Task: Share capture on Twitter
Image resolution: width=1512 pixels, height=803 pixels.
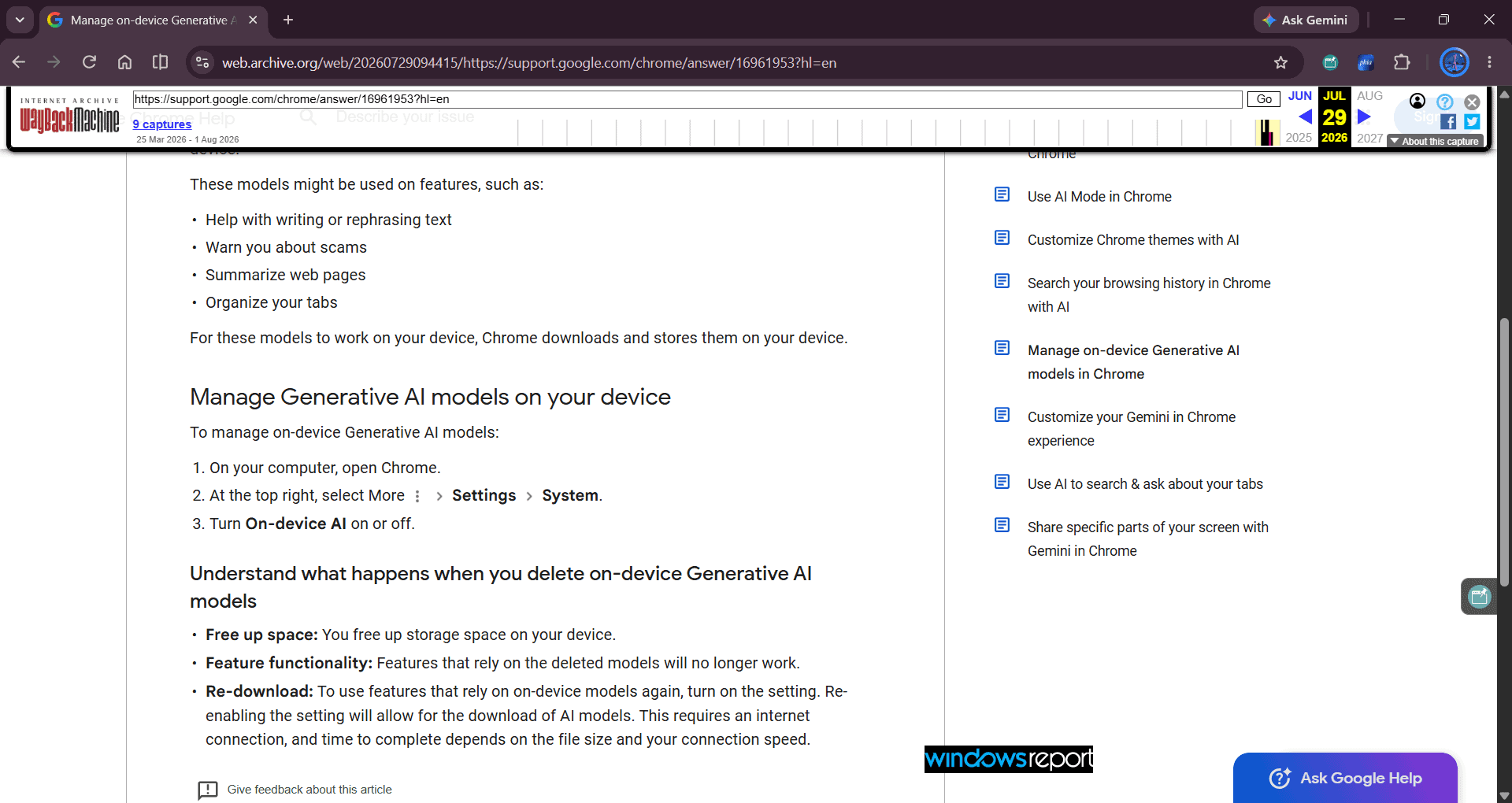Action: [x=1472, y=121]
